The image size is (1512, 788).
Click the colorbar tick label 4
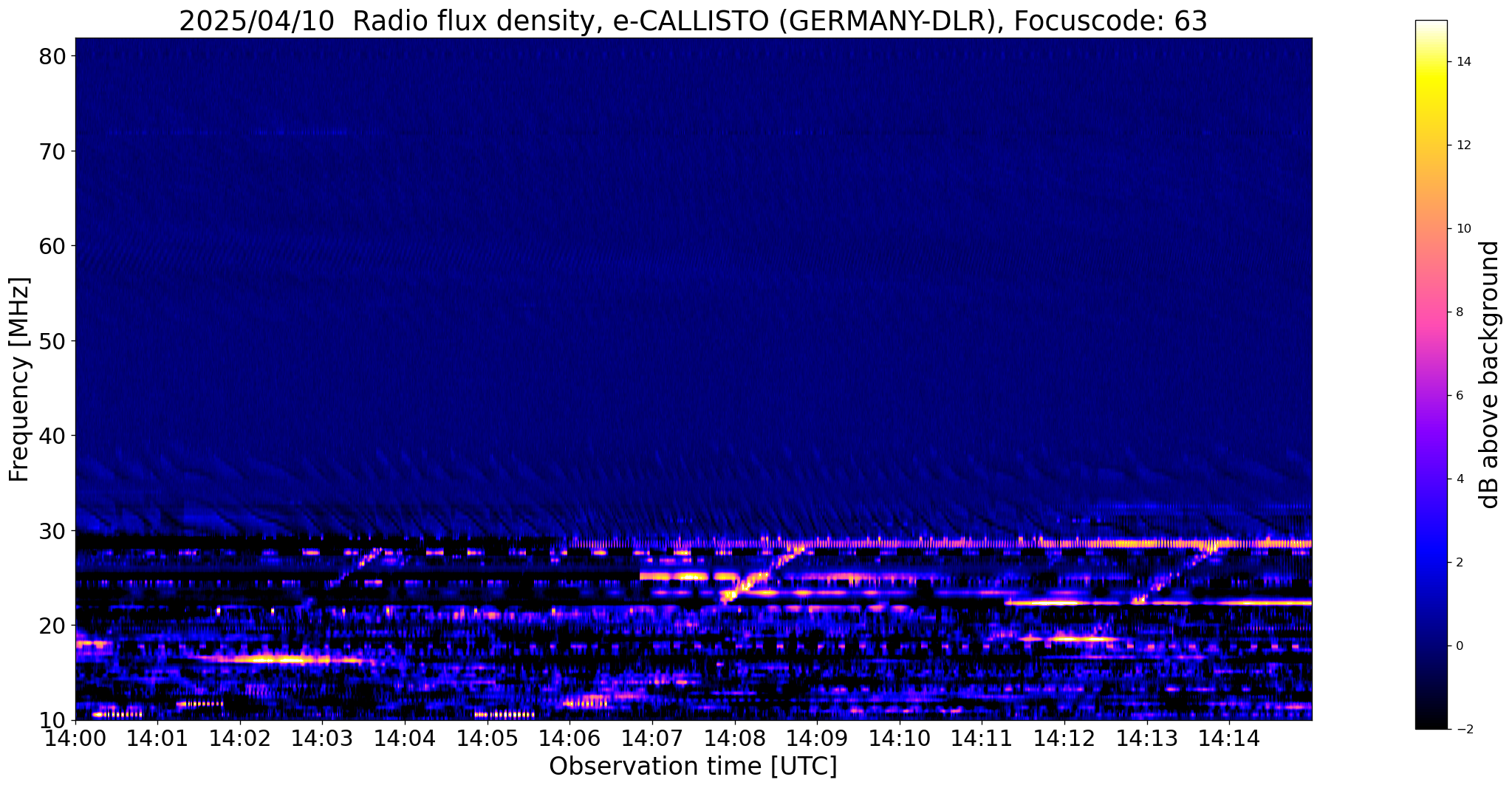click(1460, 479)
